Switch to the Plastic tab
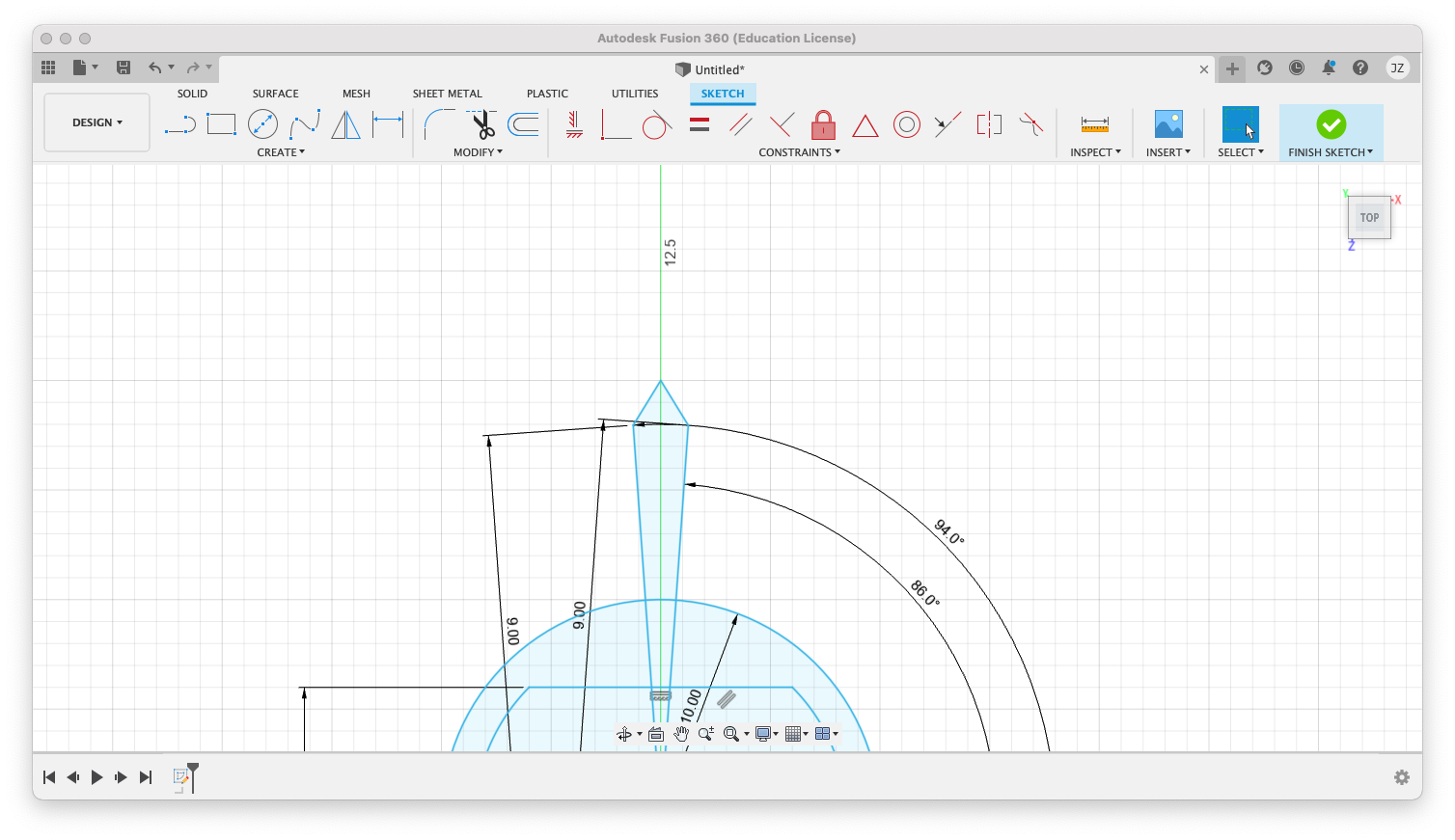The width and height of the screenshot is (1455, 840). 547,94
